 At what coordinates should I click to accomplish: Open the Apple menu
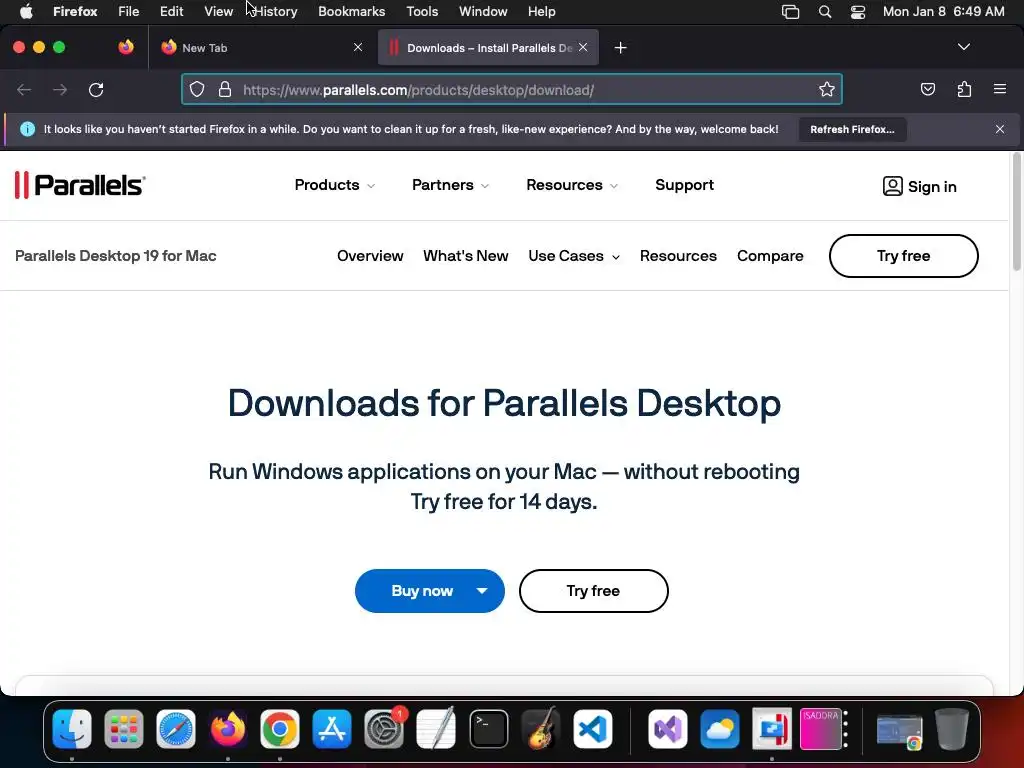(x=26, y=12)
